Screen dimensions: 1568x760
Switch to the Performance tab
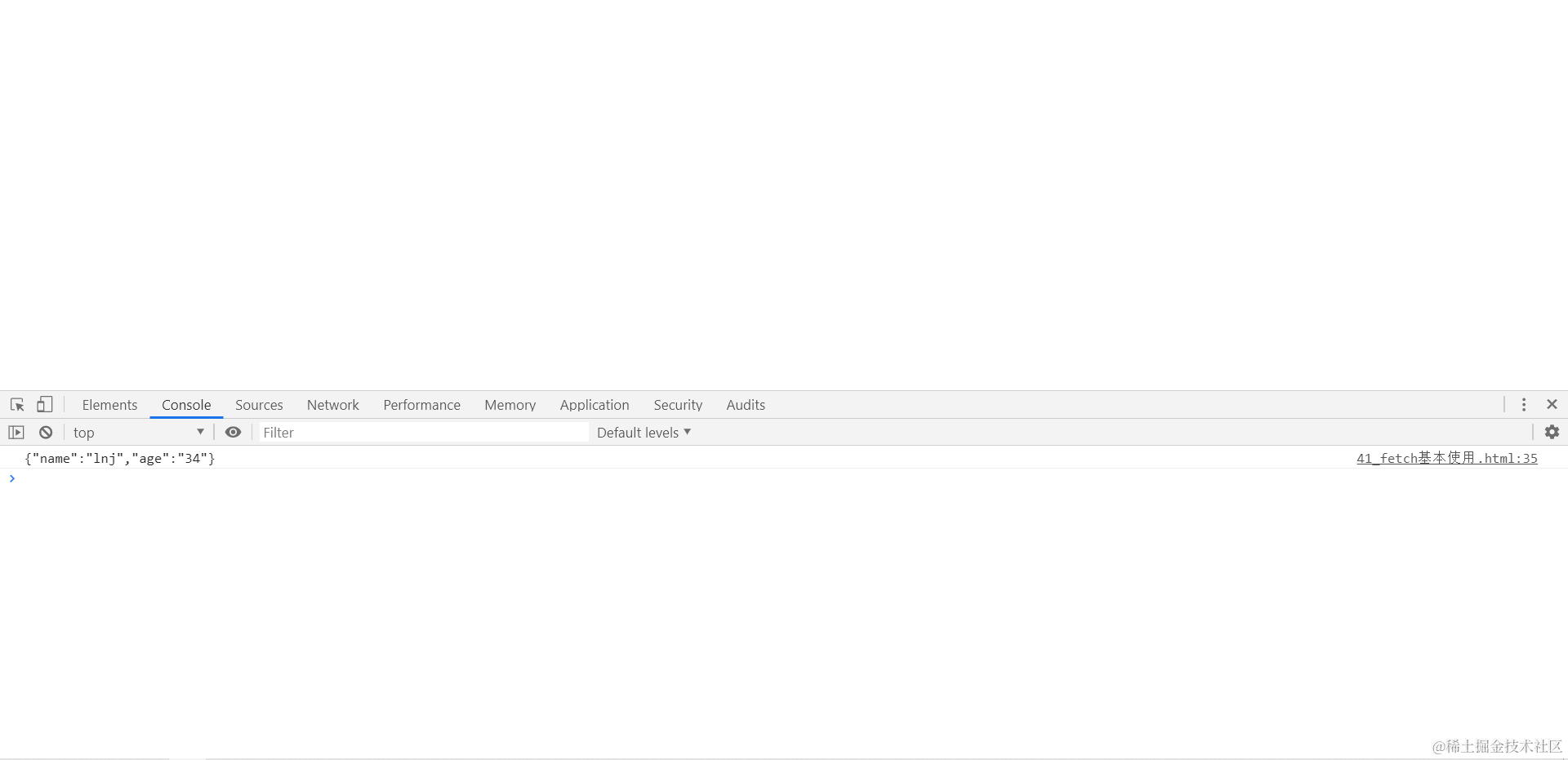click(x=421, y=405)
